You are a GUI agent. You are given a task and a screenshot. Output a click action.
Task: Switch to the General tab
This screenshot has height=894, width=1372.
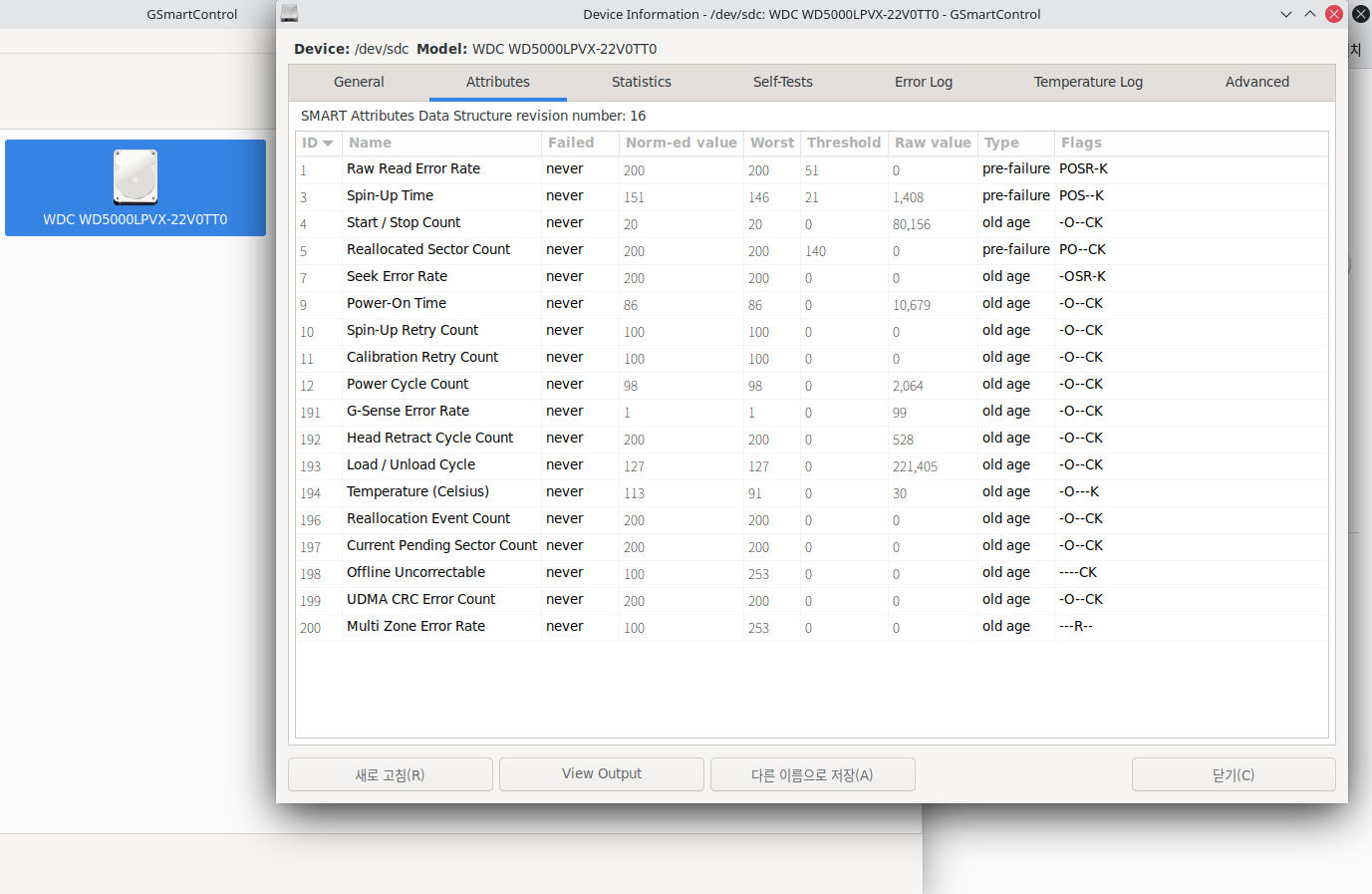click(359, 82)
